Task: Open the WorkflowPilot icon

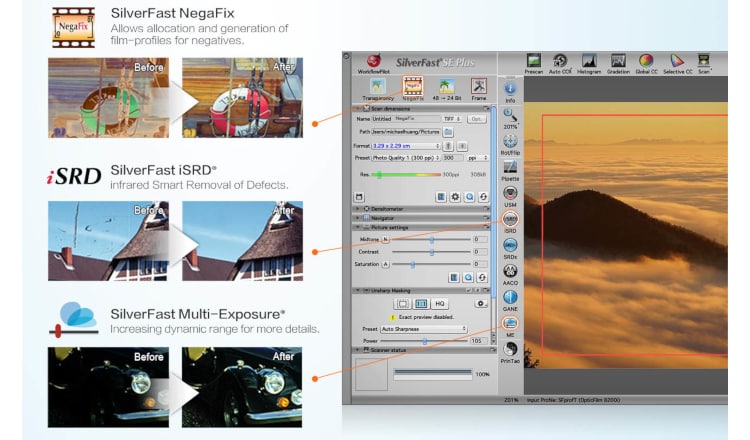Action: (374, 61)
